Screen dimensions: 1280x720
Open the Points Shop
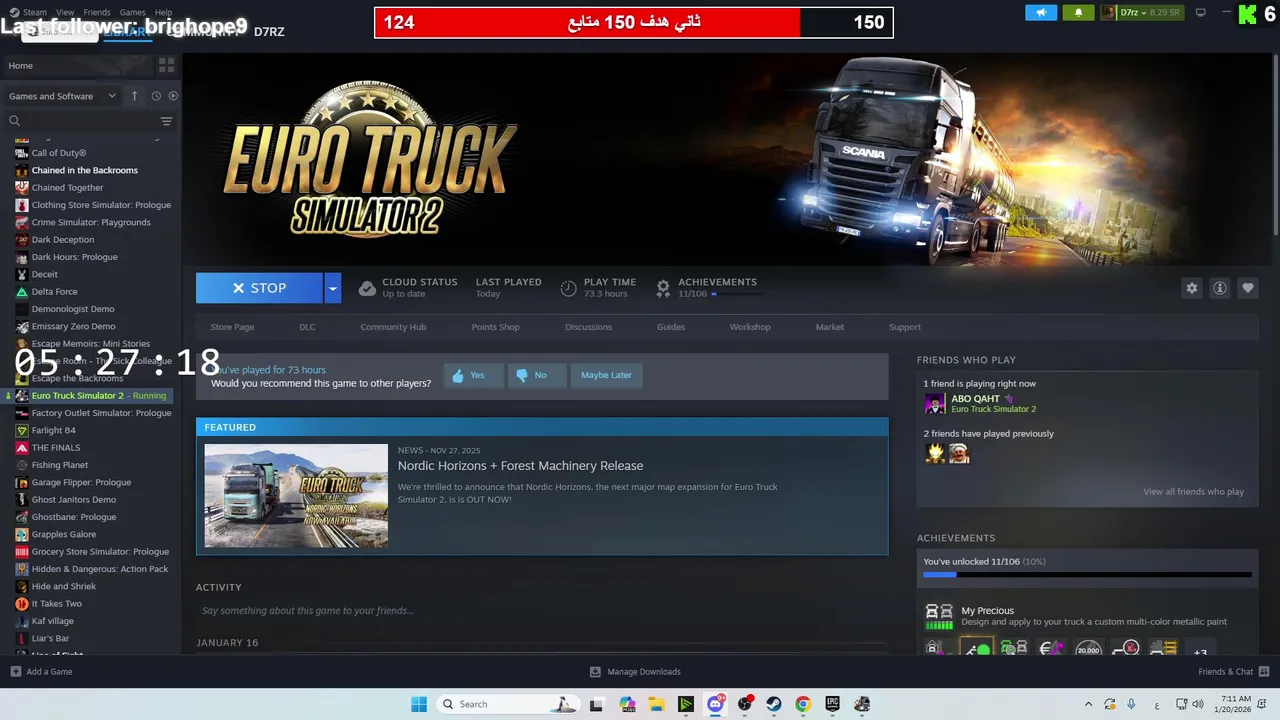[x=495, y=327]
